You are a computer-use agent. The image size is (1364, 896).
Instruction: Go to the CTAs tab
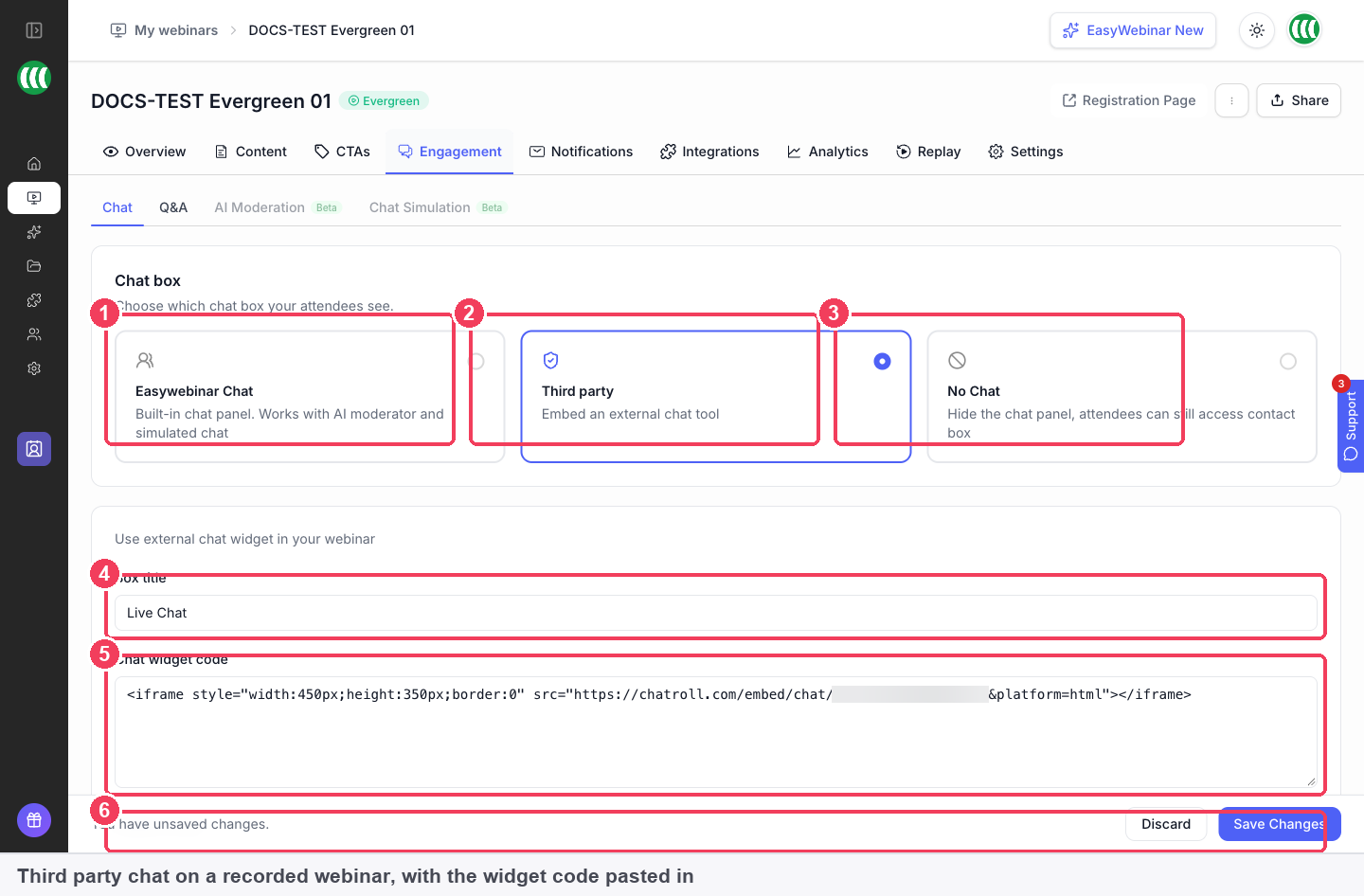tap(342, 152)
